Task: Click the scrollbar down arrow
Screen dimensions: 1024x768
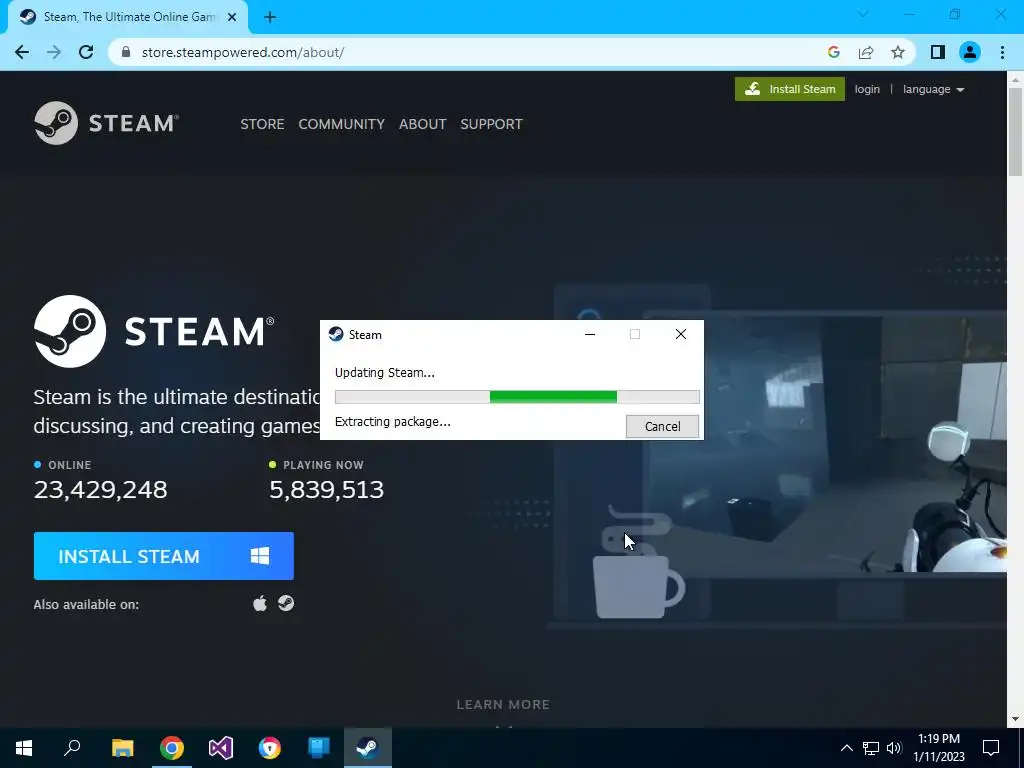Action: 1015,720
